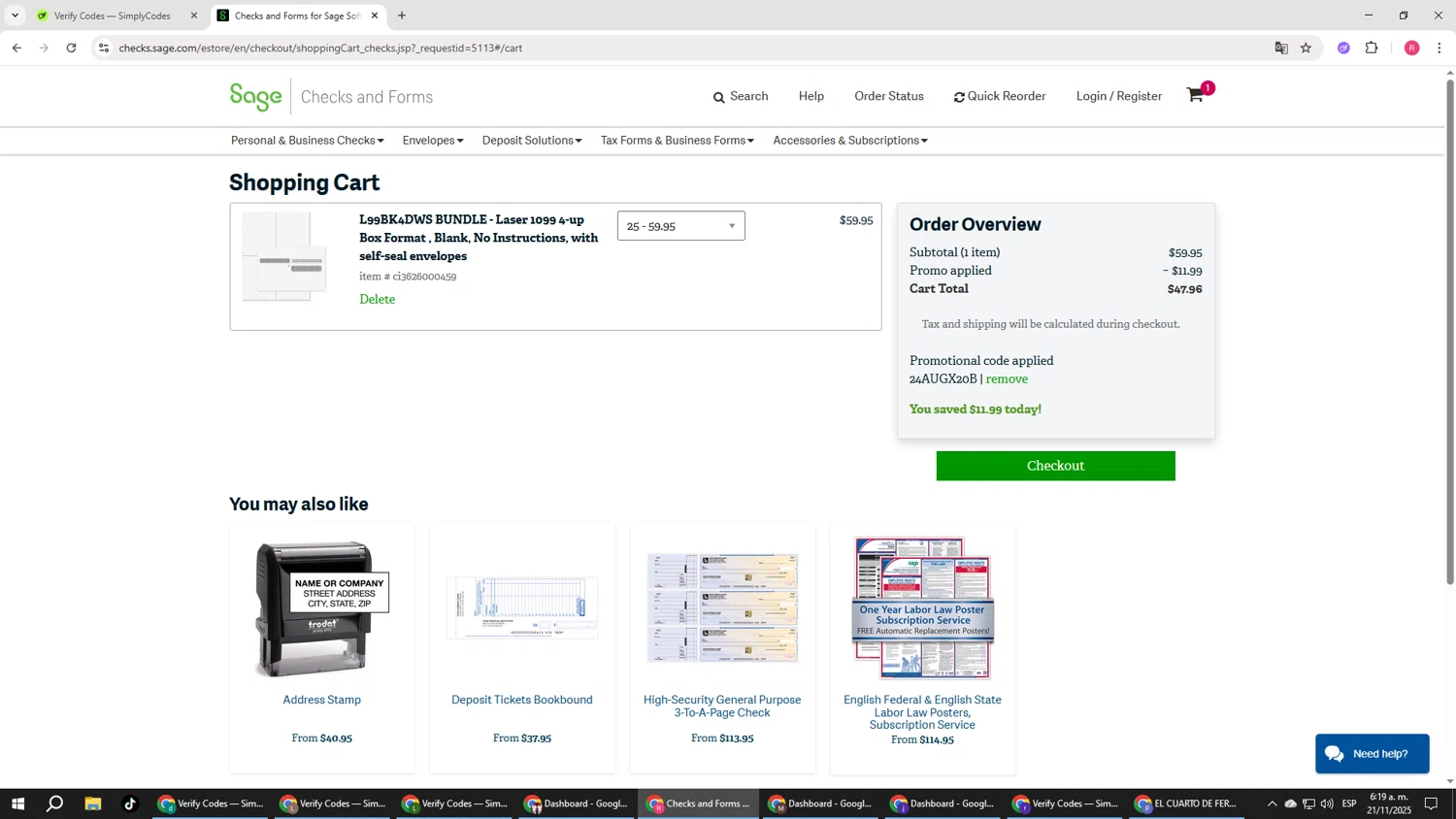The width and height of the screenshot is (1456, 819).
Task: Show hidden system tray icons
Action: tap(1272, 803)
